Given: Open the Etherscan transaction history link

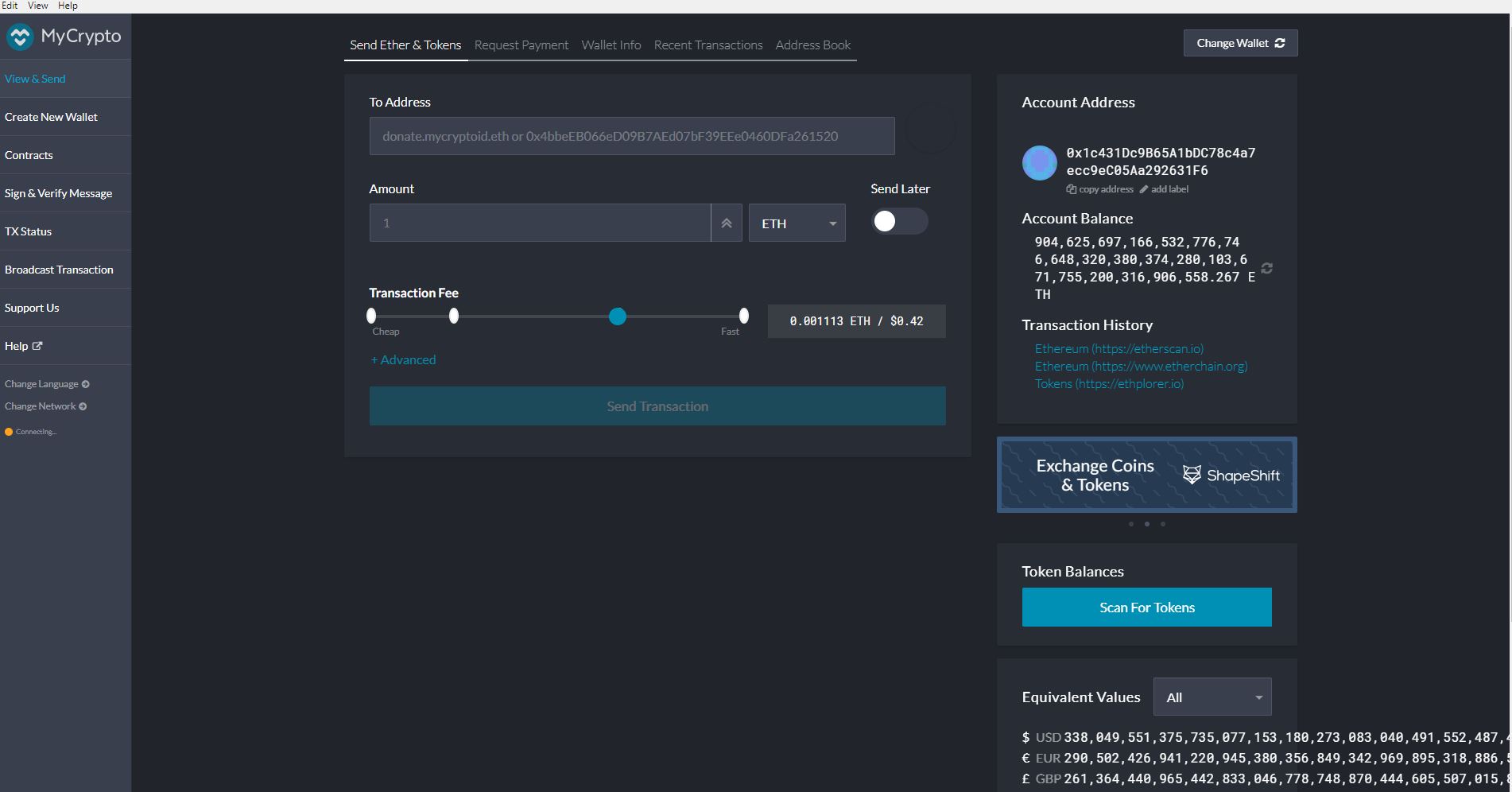Looking at the screenshot, I should tap(1119, 349).
